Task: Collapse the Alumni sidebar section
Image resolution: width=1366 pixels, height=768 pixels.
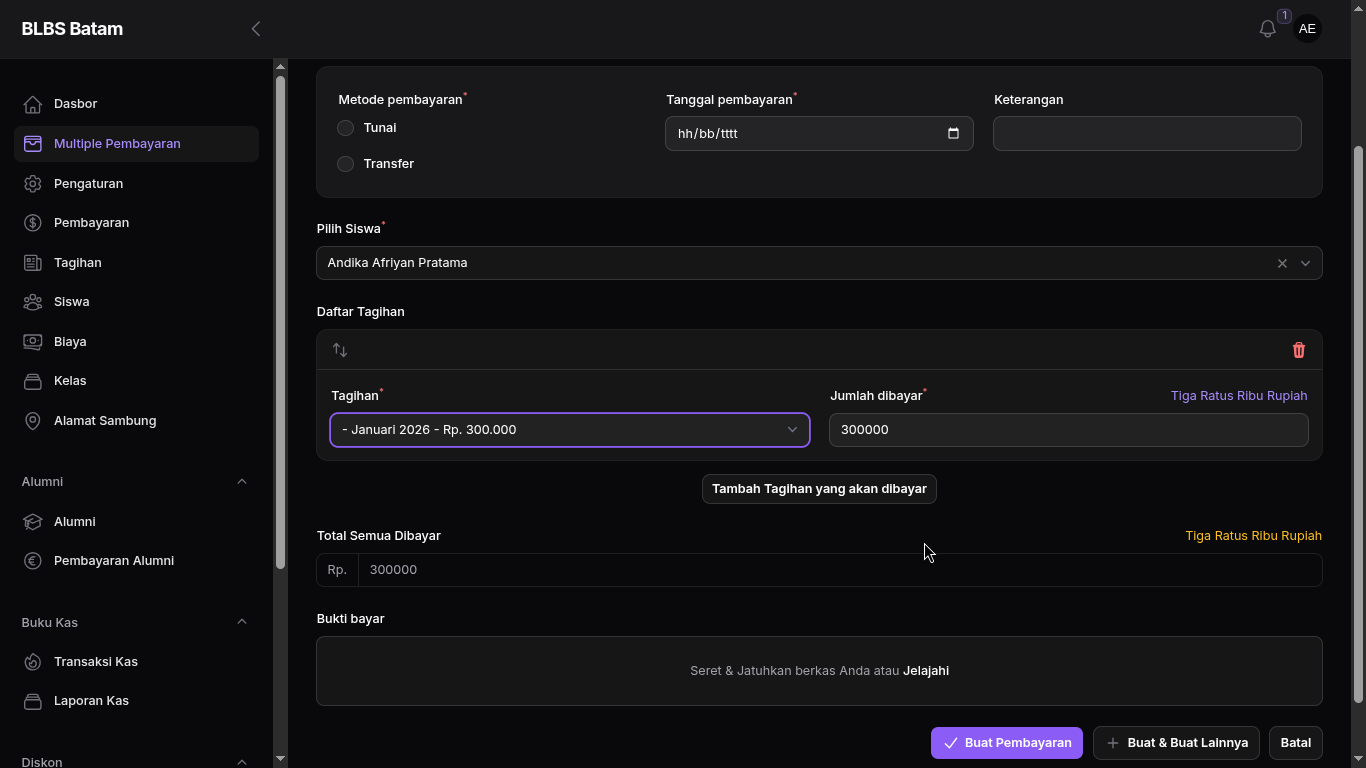Action: [x=241, y=482]
